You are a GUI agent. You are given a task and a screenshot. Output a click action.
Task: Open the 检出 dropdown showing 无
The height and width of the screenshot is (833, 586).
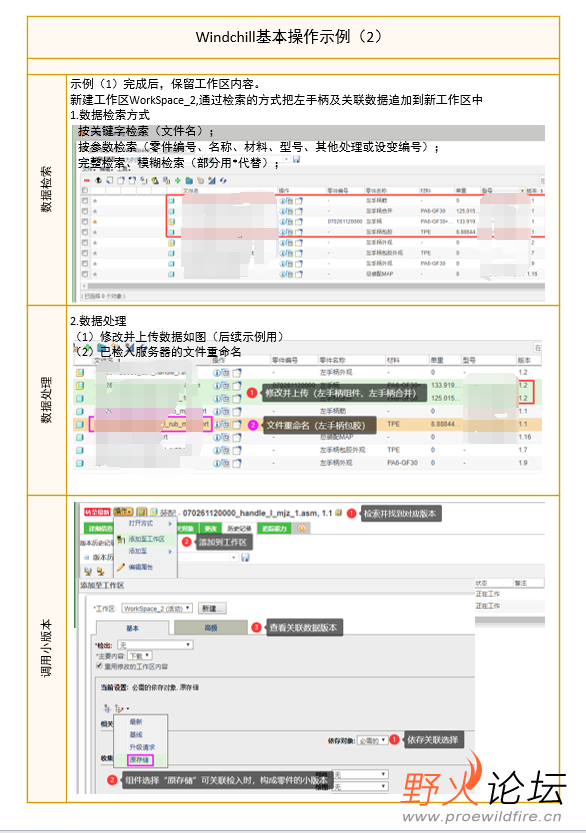pyautogui.click(x=155, y=645)
